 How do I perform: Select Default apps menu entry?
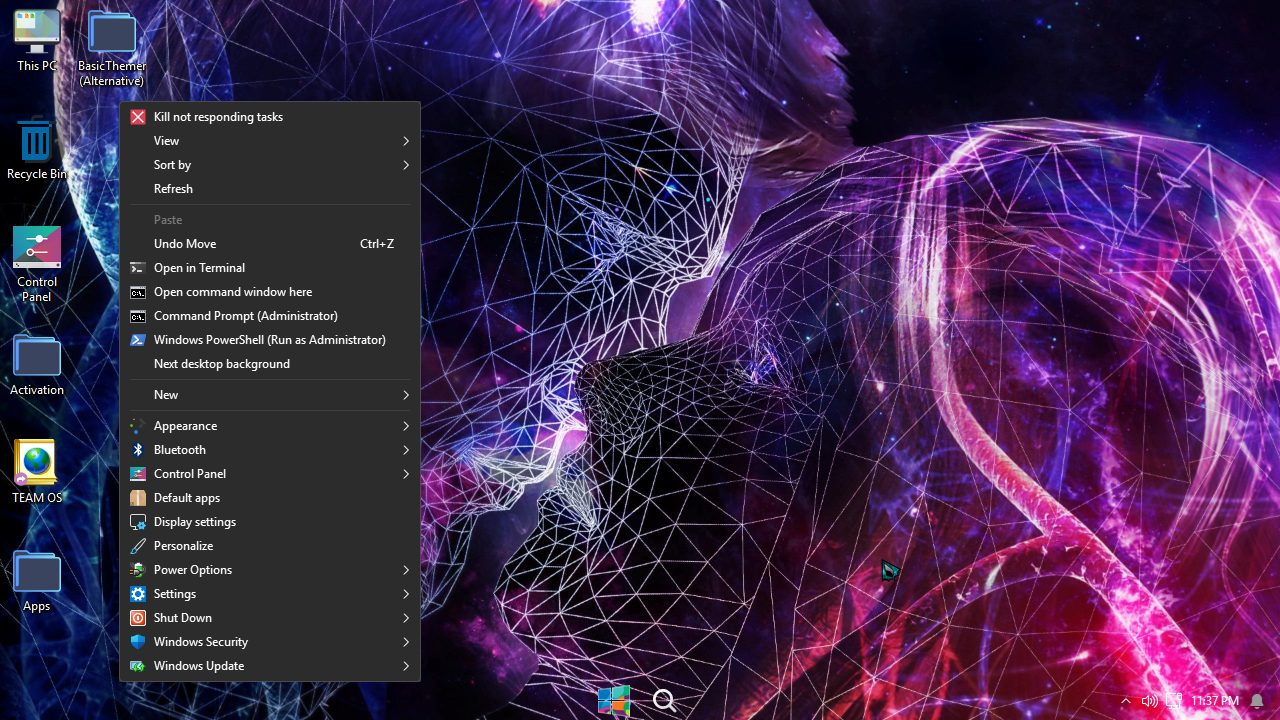coord(270,498)
